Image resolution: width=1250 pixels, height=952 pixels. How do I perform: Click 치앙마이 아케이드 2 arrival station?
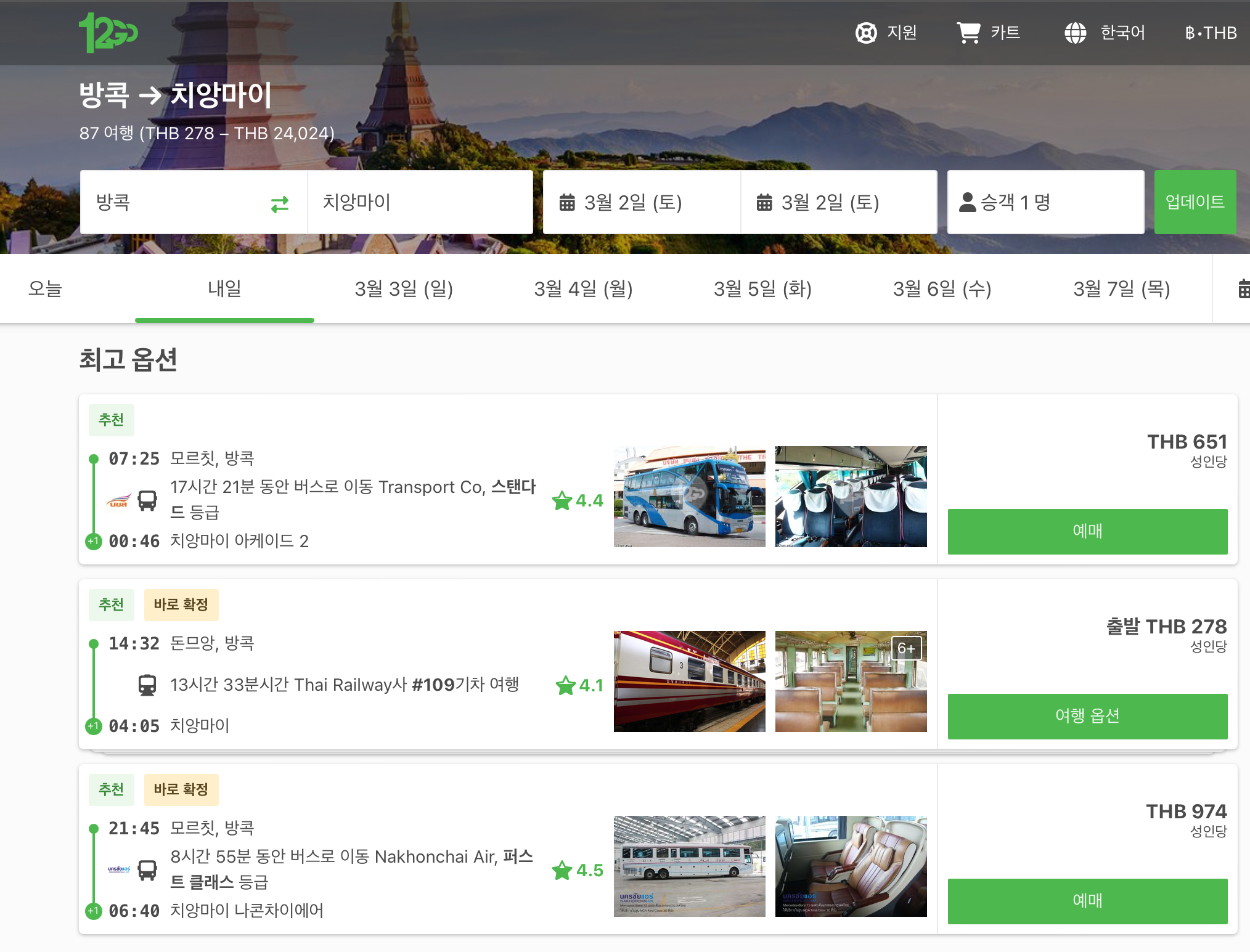click(239, 541)
